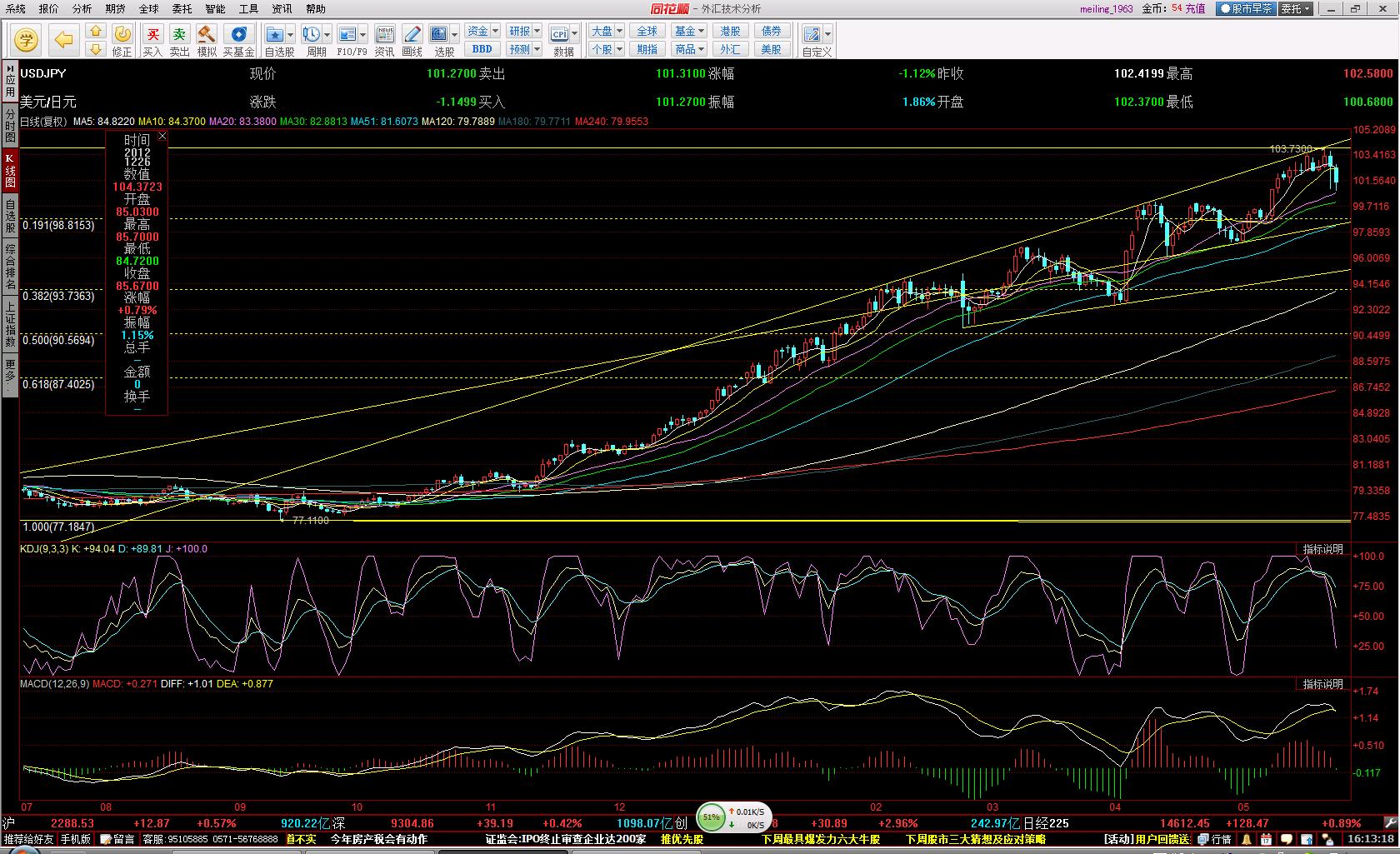Click the 外汇 forex button
Screen dimensions: 1400x854
[730, 49]
